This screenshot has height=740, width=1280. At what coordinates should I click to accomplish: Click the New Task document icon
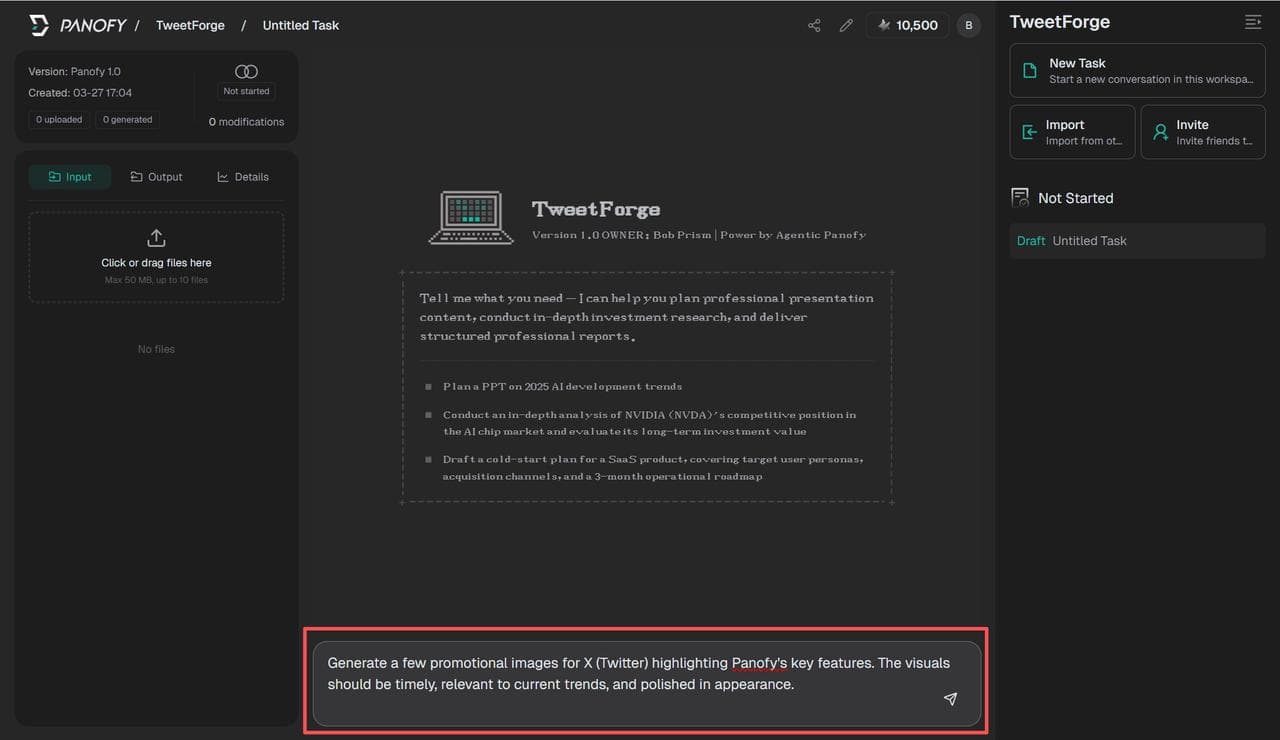tap(1031, 68)
